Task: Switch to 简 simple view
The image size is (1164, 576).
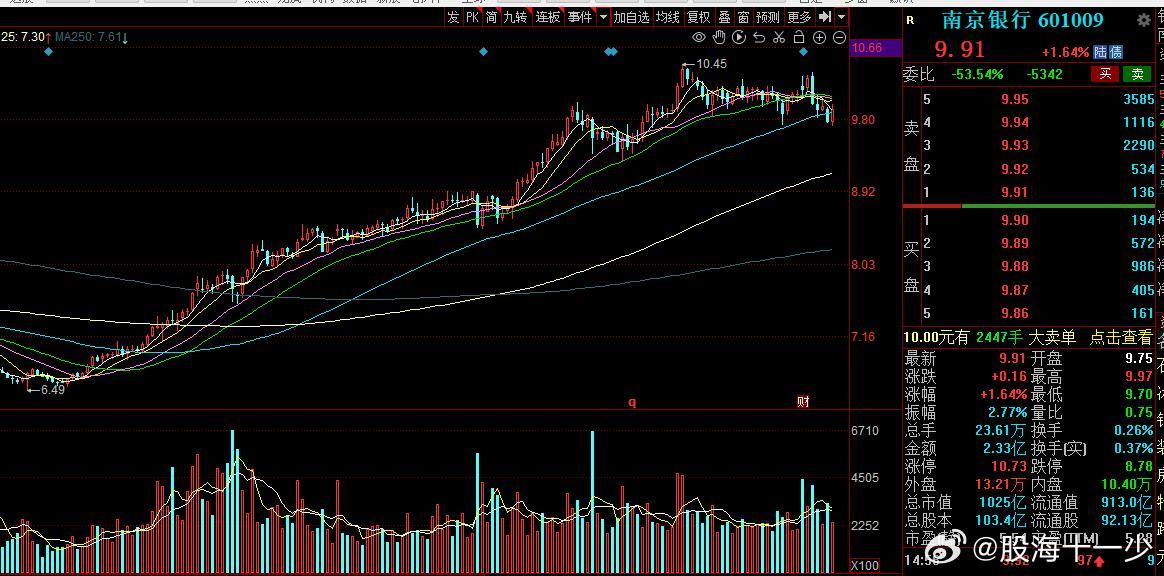Action: click(x=491, y=16)
